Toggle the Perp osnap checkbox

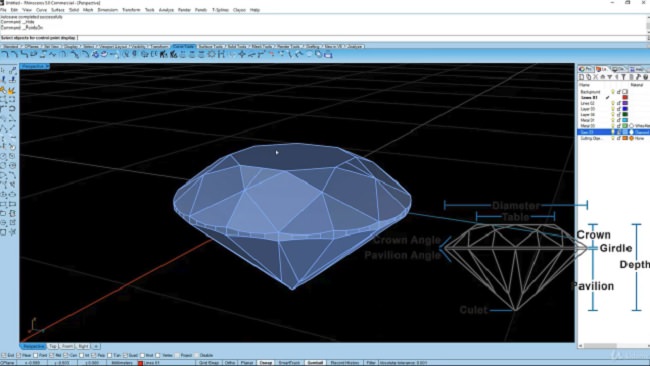tap(94, 355)
